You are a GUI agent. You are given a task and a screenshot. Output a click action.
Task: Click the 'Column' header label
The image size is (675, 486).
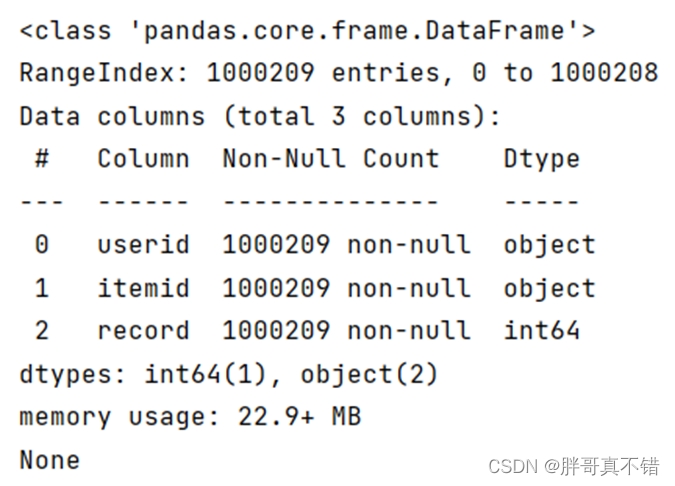[143, 158]
